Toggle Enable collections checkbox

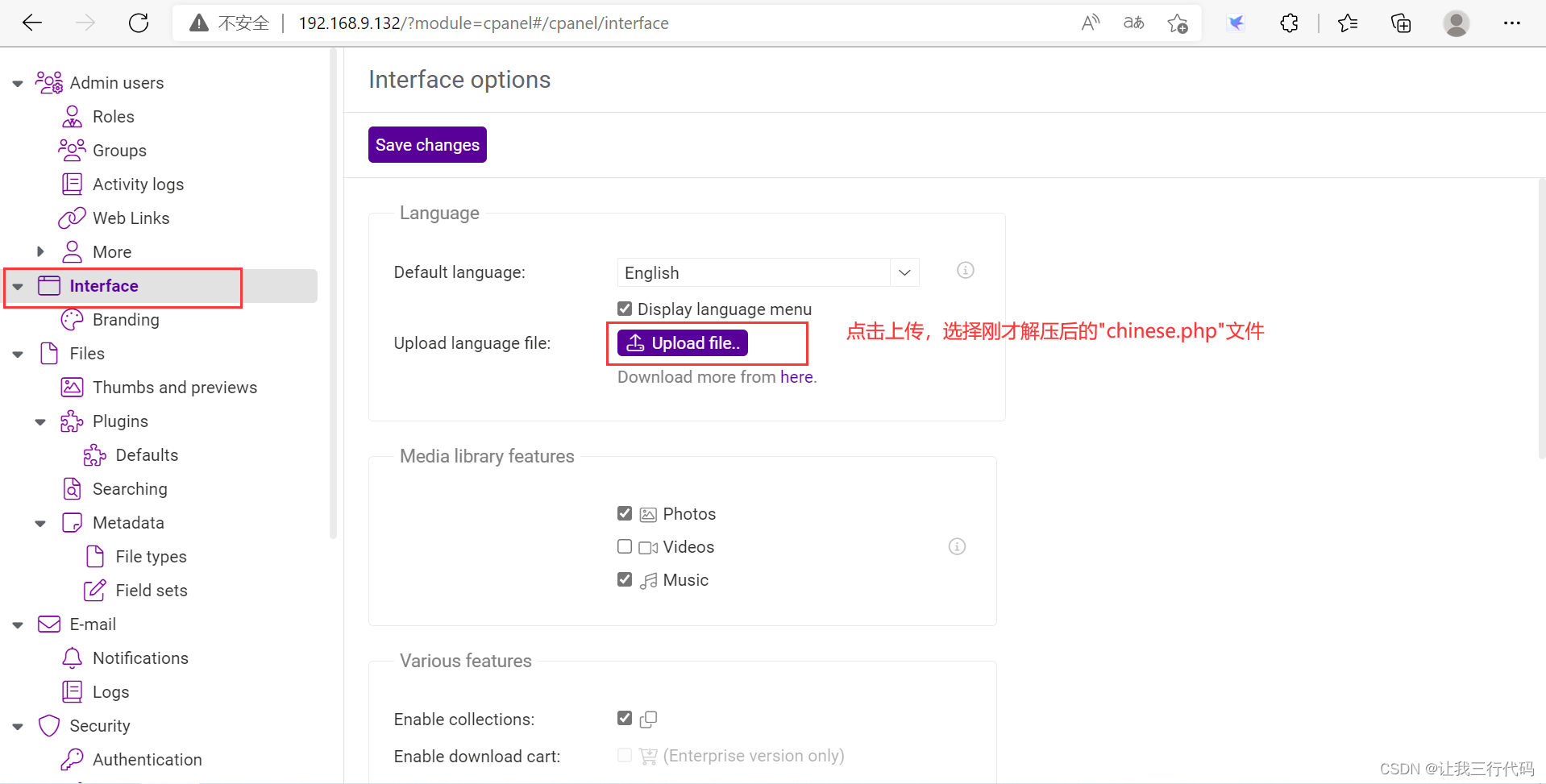pyautogui.click(x=625, y=718)
